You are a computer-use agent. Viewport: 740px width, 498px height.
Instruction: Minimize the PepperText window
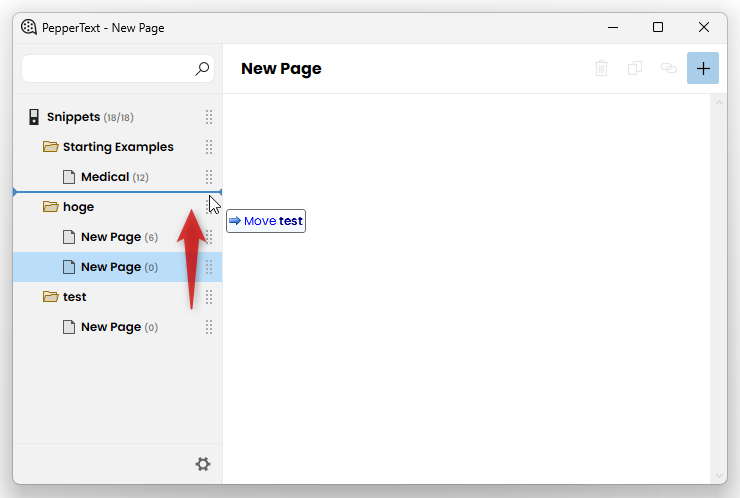tap(613, 27)
